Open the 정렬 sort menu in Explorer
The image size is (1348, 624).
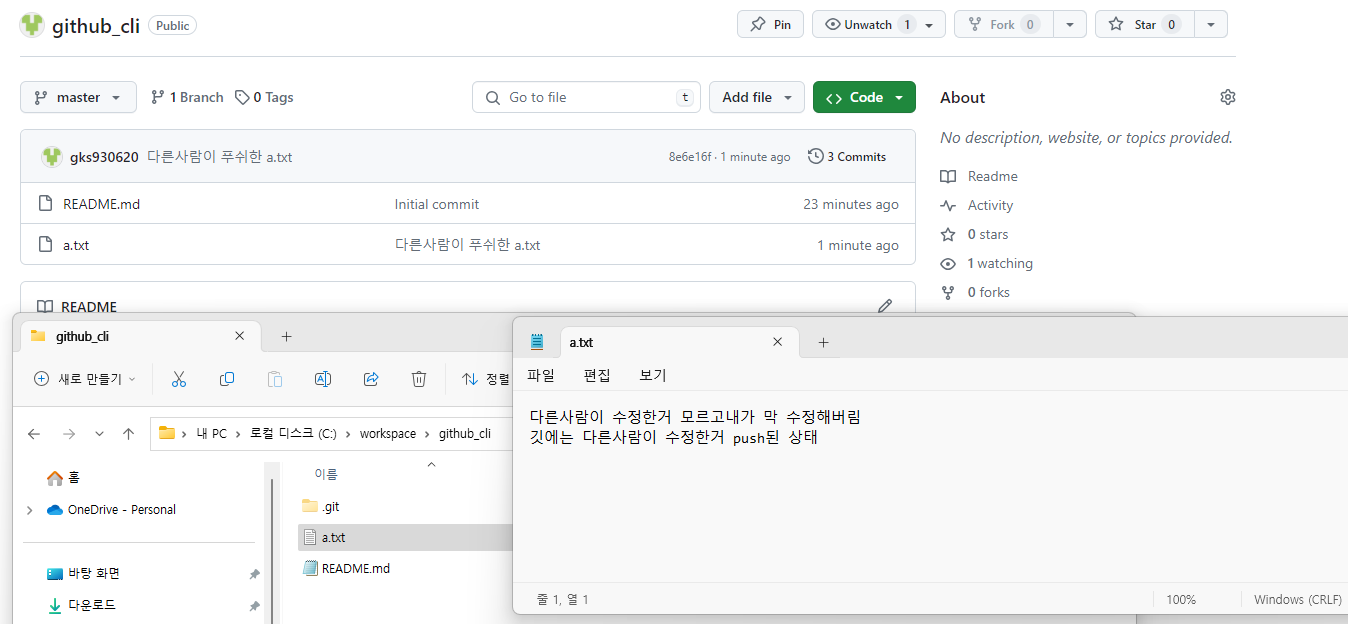click(x=486, y=379)
